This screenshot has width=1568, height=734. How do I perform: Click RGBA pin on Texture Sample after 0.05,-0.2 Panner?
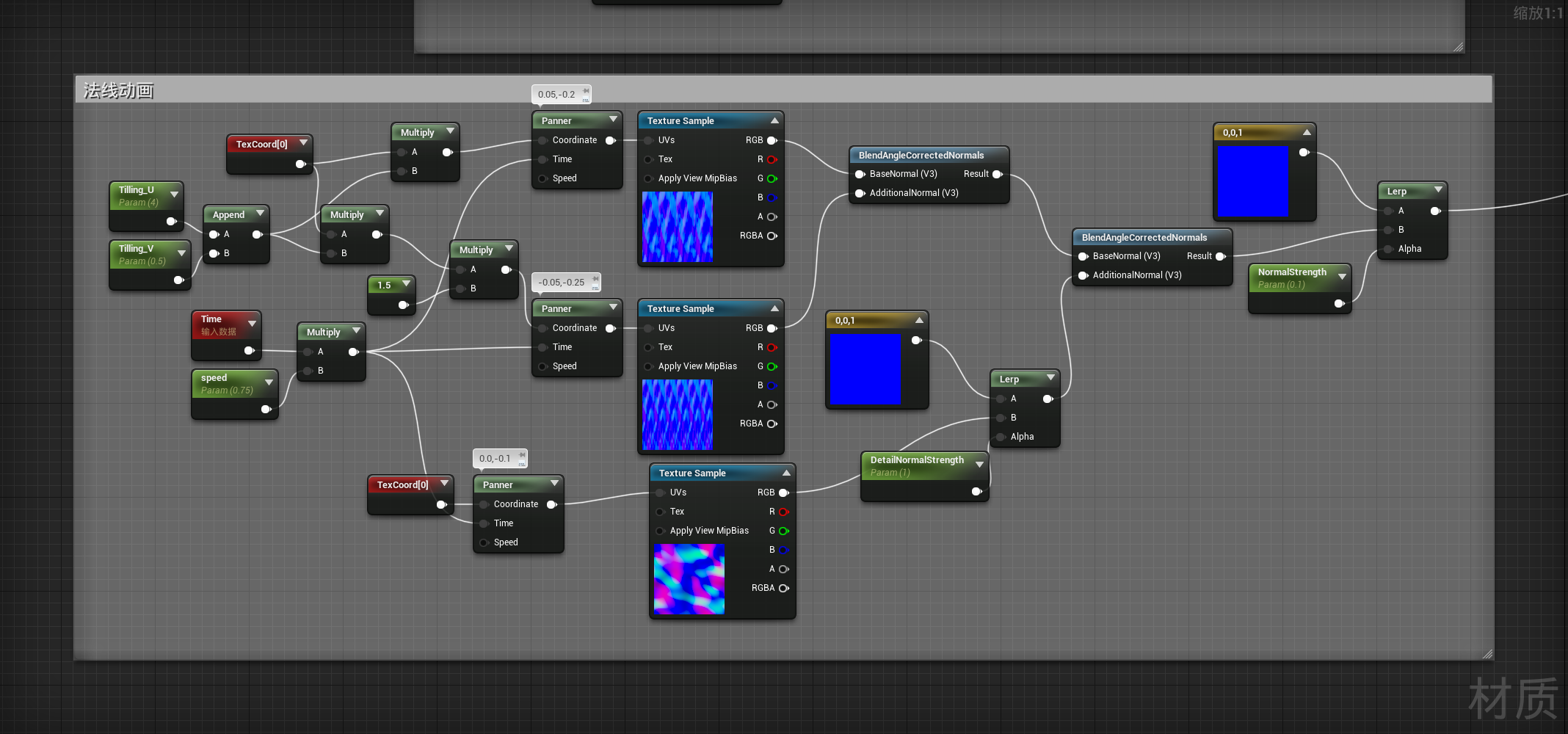[772, 236]
